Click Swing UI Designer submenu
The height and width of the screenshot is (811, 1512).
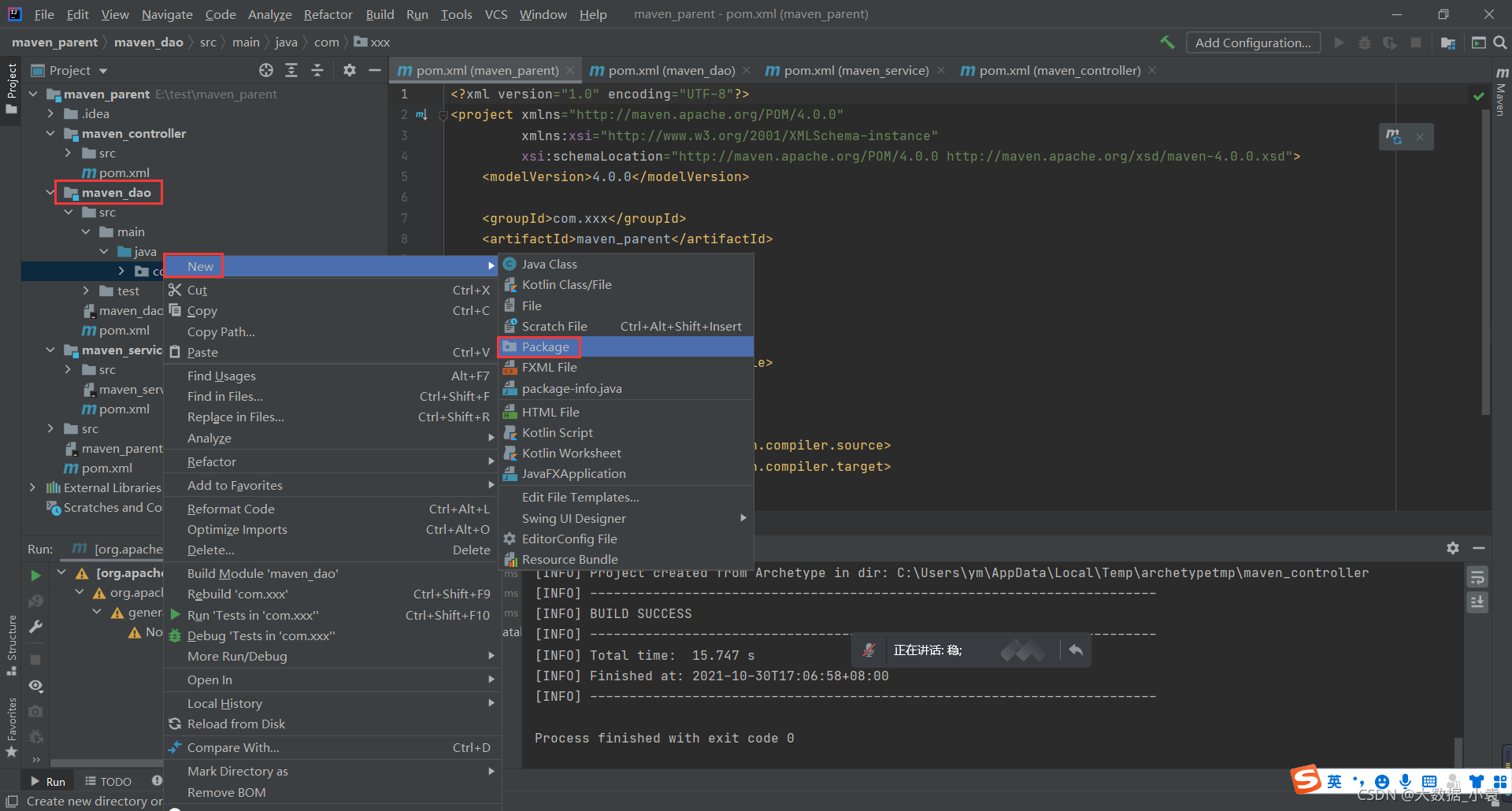tap(627, 519)
